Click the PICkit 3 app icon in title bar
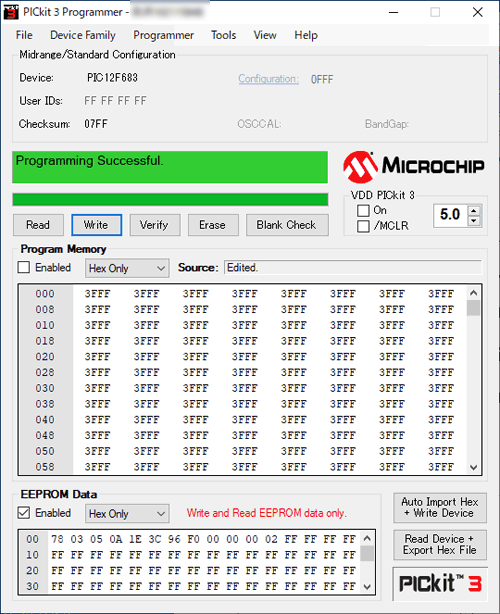This screenshot has width=500, height=614. point(11,12)
